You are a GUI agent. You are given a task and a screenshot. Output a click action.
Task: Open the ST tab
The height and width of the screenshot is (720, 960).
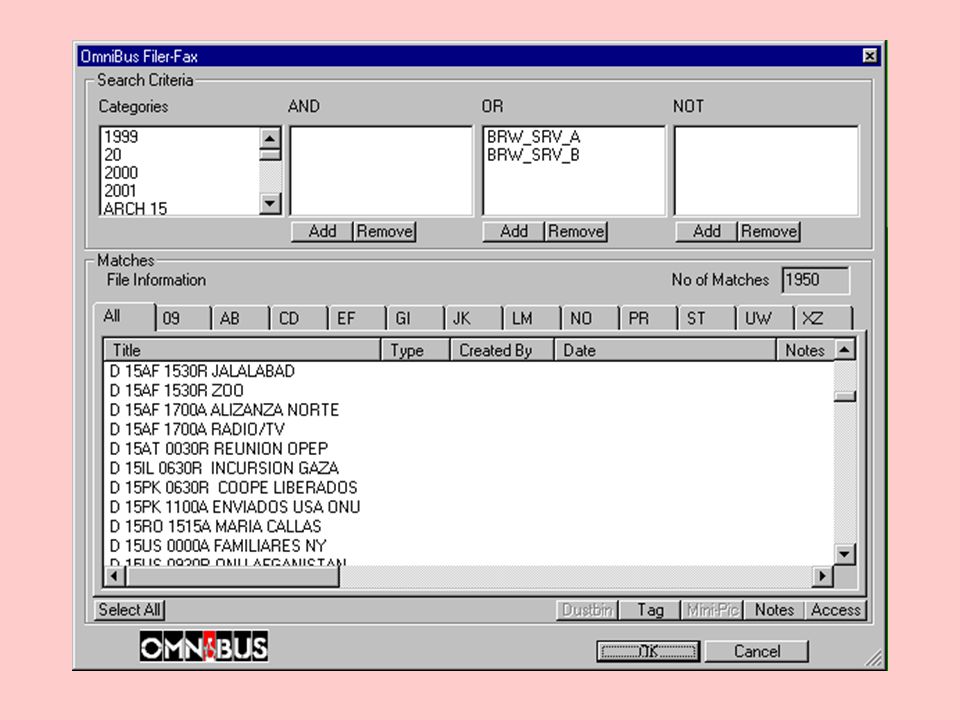click(706, 318)
